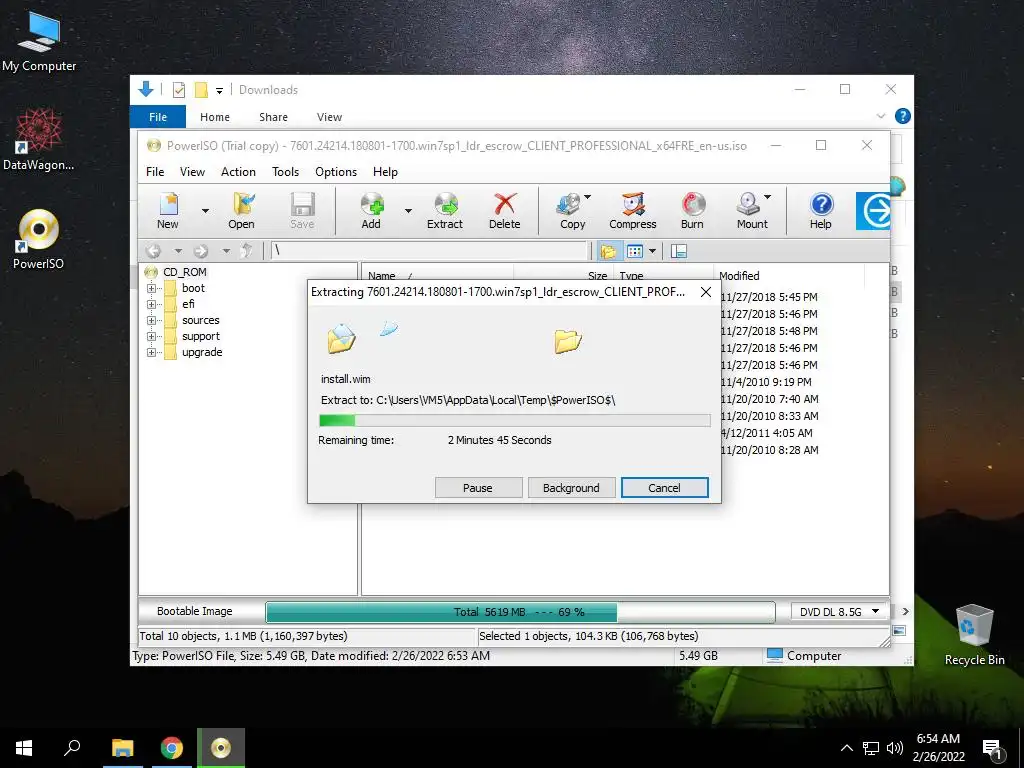Image resolution: width=1024 pixels, height=768 pixels.
Task: Click Pause in extracting dialog
Action: point(478,488)
